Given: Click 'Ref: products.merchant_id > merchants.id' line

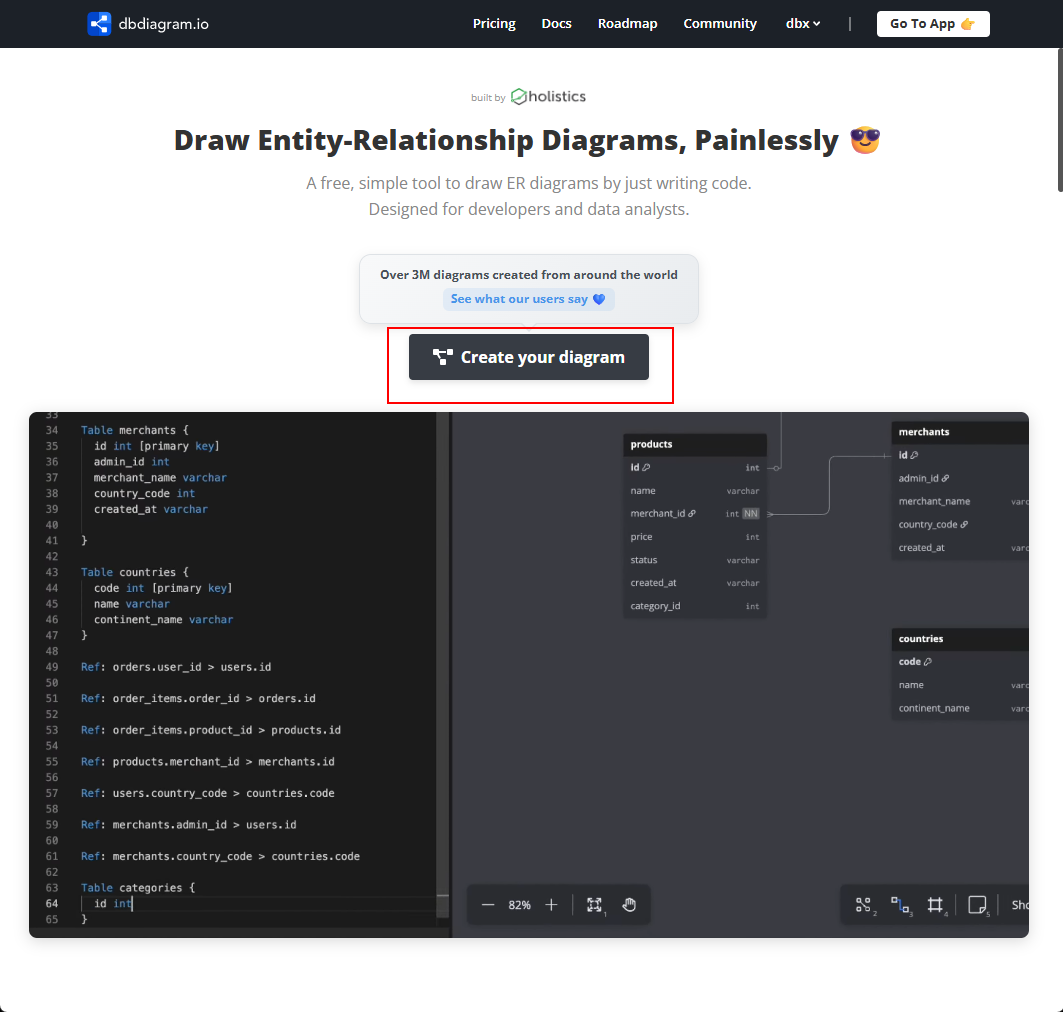Looking at the screenshot, I should 208,762.
